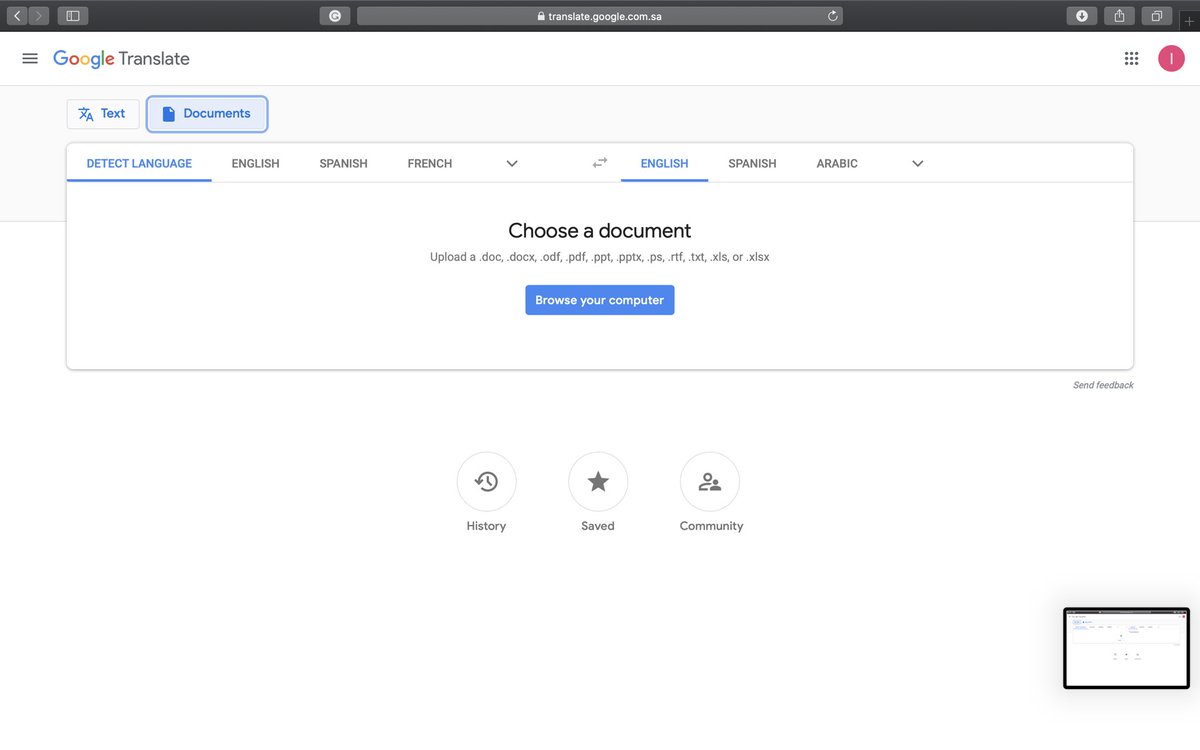This screenshot has height=750, width=1200.
Task: Reload the page from address bar
Action: pyautogui.click(x=832, y=16)
